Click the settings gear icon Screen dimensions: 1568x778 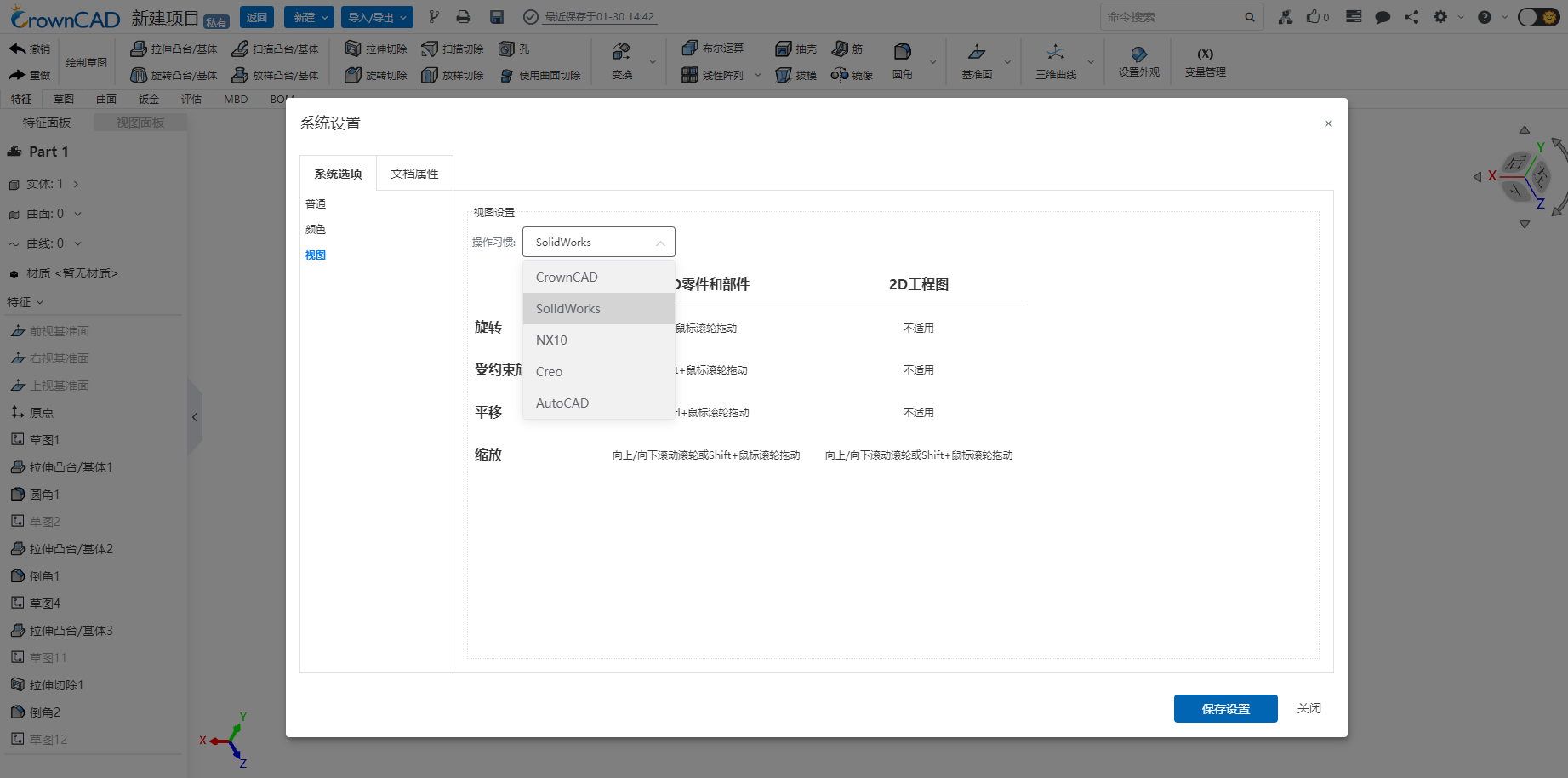tap(1440, 17)
